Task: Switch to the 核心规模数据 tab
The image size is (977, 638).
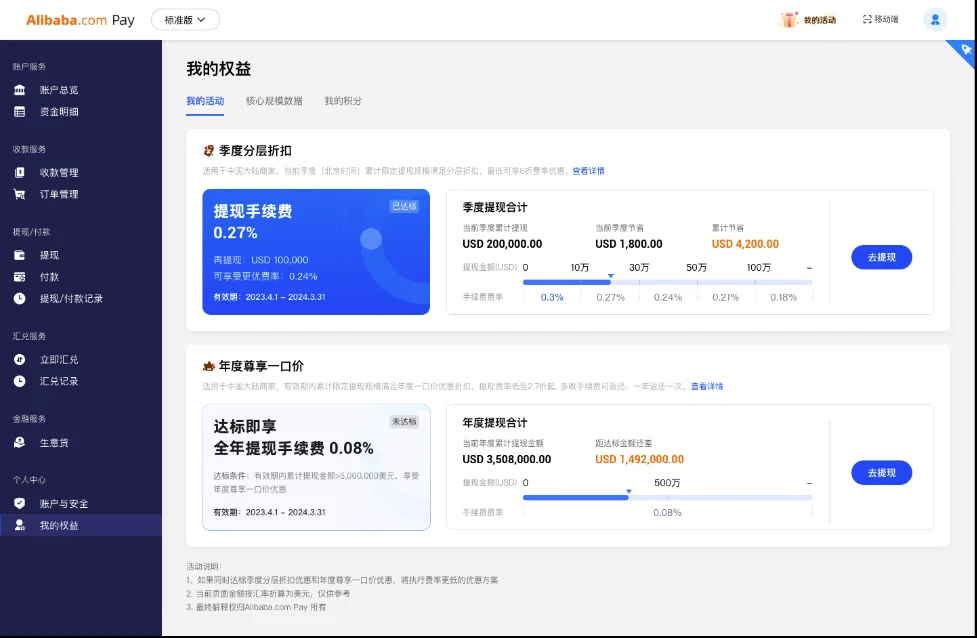Action: (274, 101)
